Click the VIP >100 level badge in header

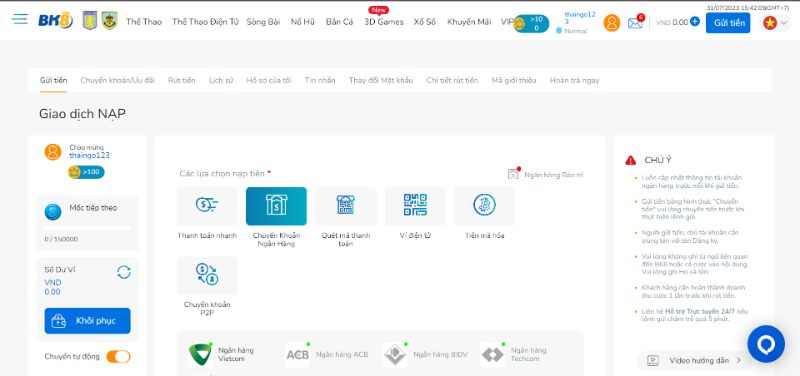point(531,23)
